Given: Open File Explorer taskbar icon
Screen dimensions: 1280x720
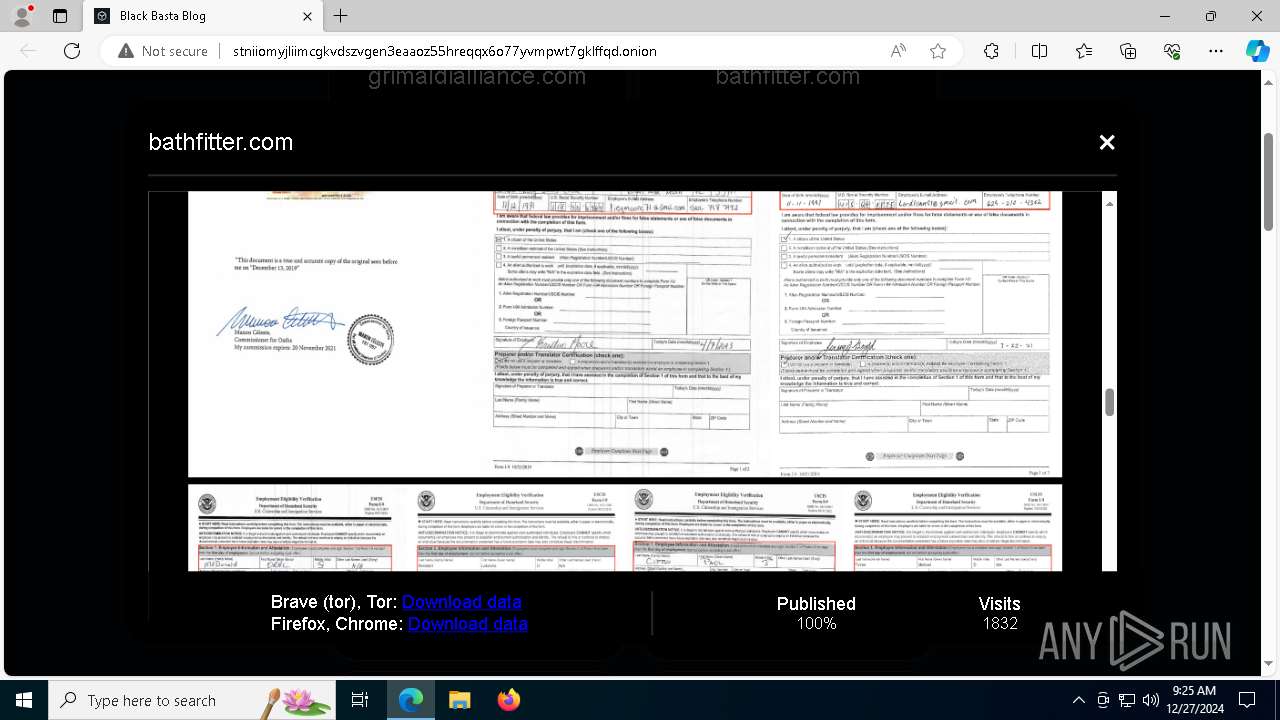Looking at the screenshot, I should [x=459, y=700].
